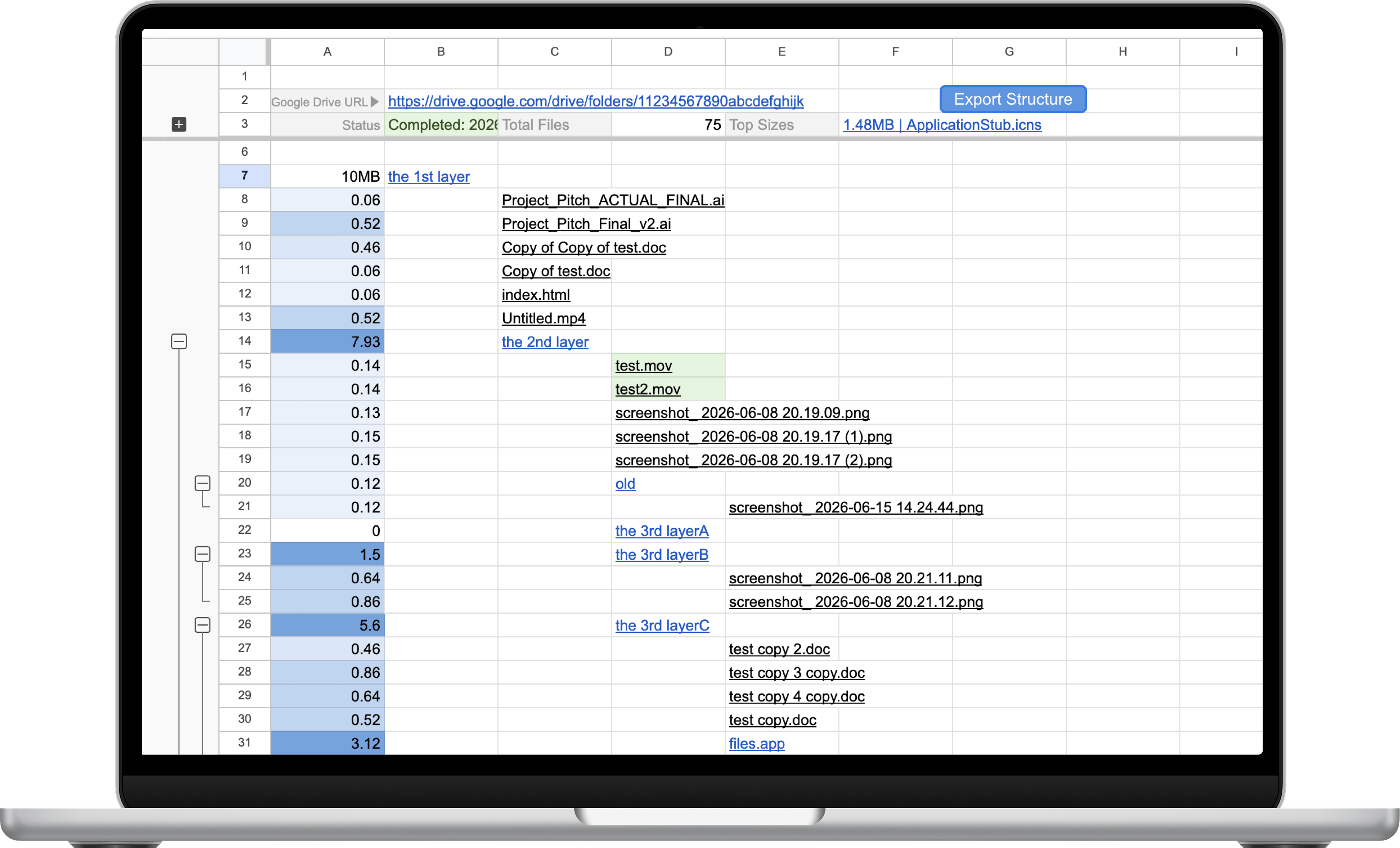Select the 'Top Sizes' label cell
This screenshot has height=848, width=1400.
(x=782, y=125)
